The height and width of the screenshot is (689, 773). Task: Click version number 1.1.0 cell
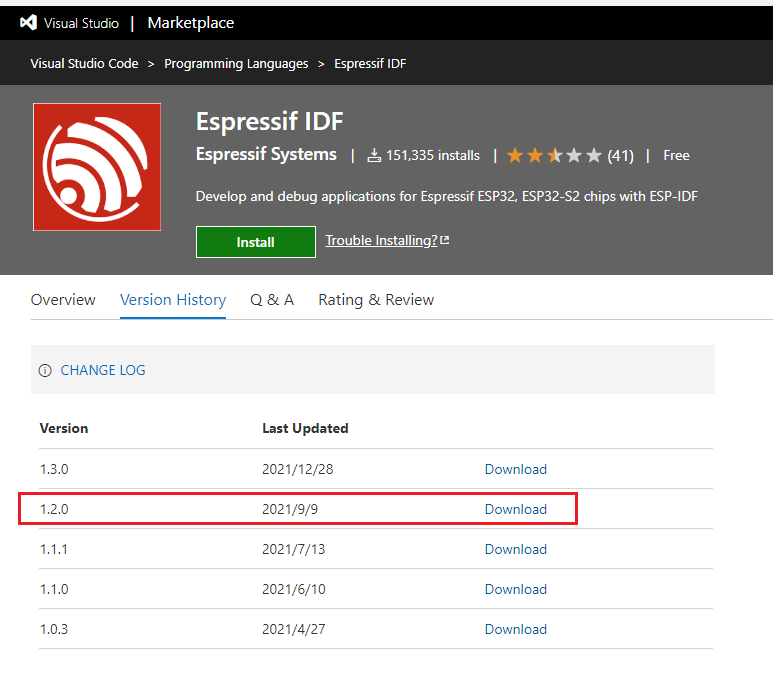(x=54, y=589)
